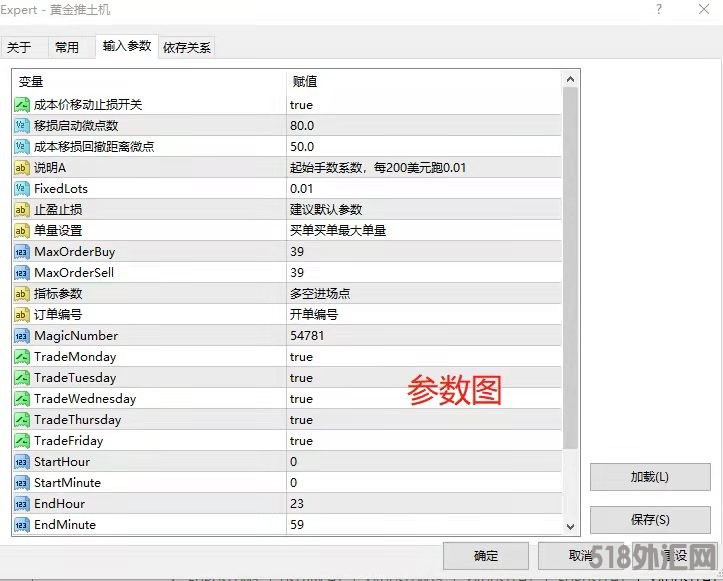Click the bool icon beside TradeTuesday
This screenshot has width=723, height=581.
[x=22, y=378]
